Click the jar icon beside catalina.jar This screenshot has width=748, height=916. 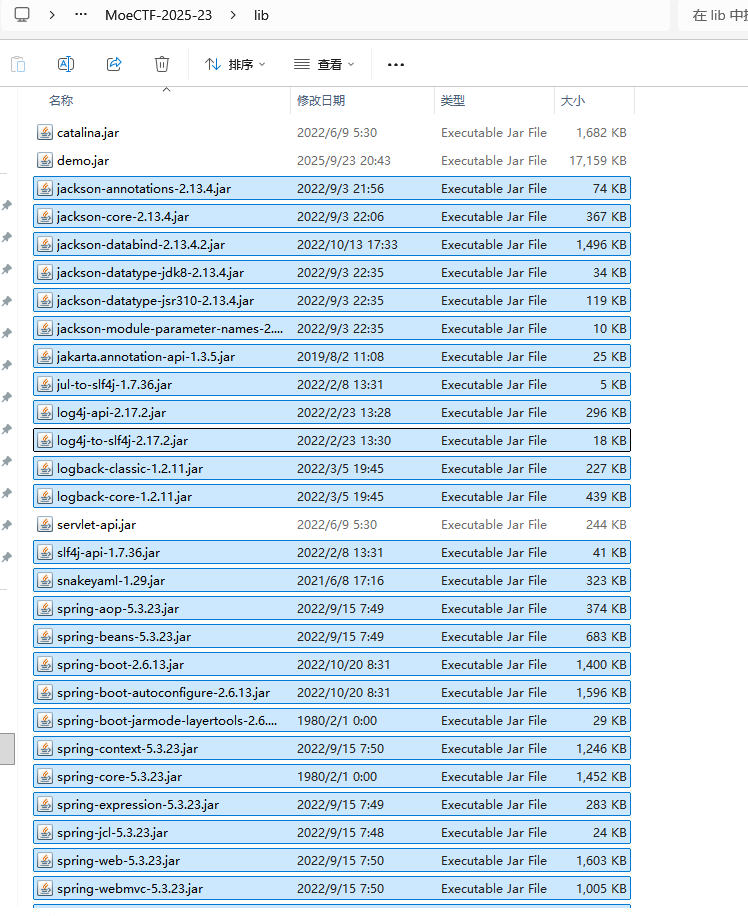(44, 132)
